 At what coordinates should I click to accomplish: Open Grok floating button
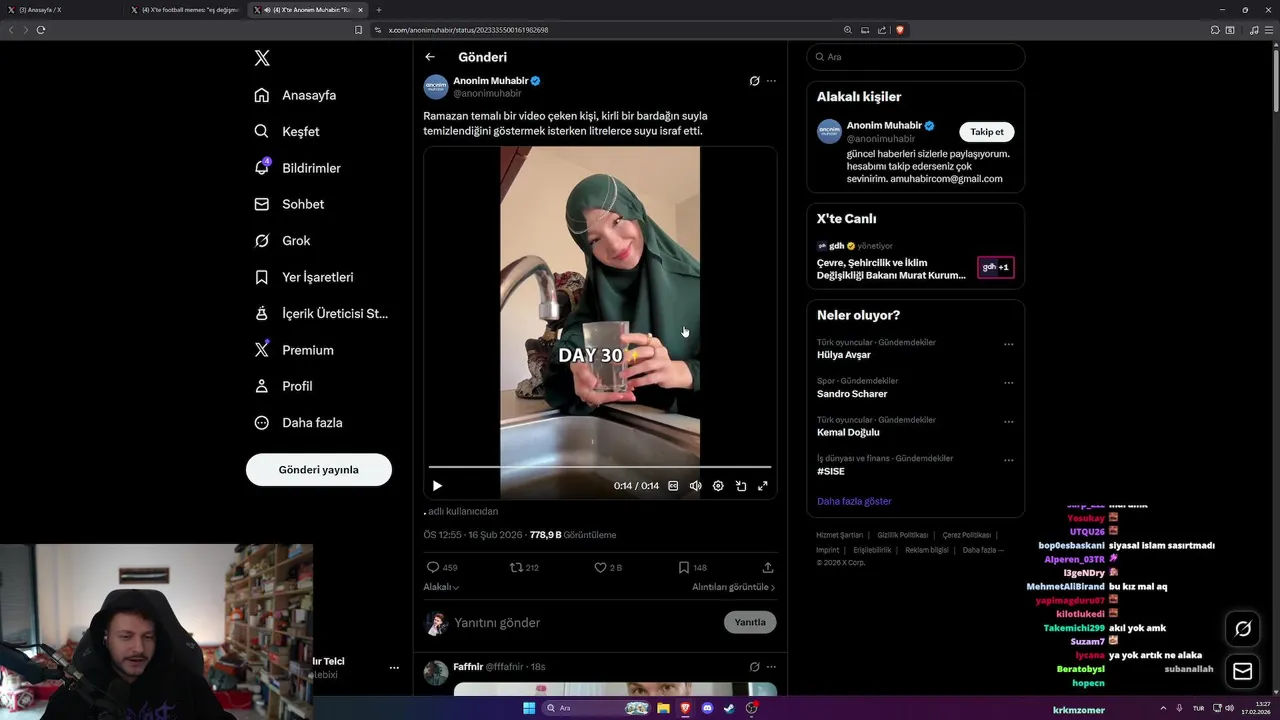1243,629
